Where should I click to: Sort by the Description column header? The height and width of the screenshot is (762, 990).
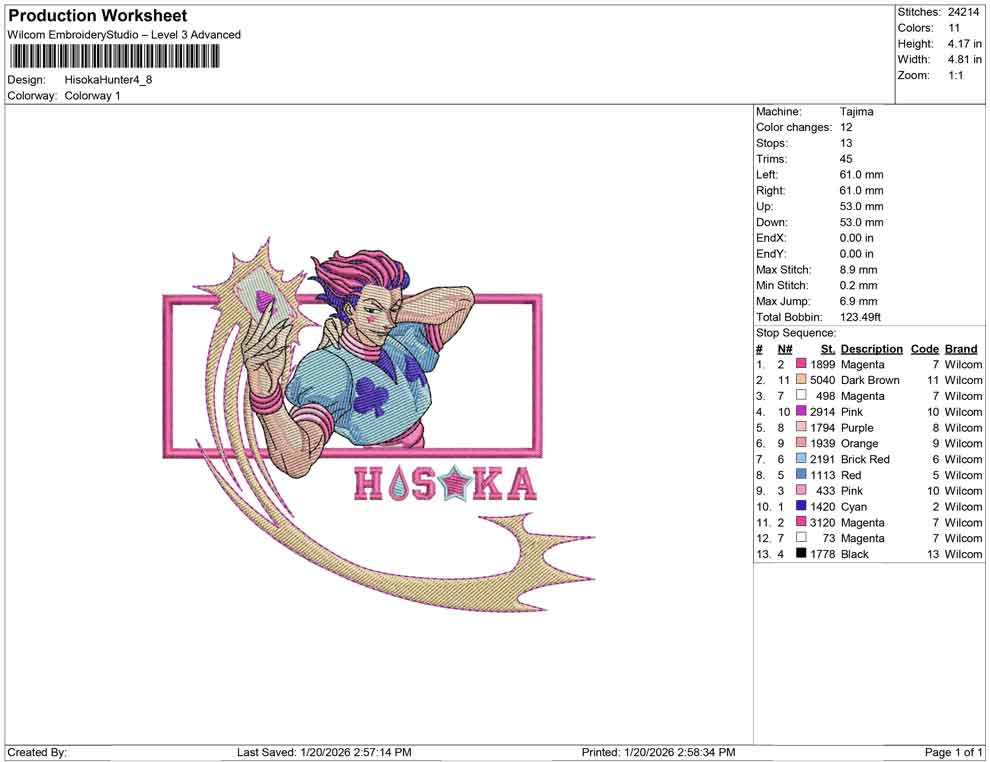[871, 348]
